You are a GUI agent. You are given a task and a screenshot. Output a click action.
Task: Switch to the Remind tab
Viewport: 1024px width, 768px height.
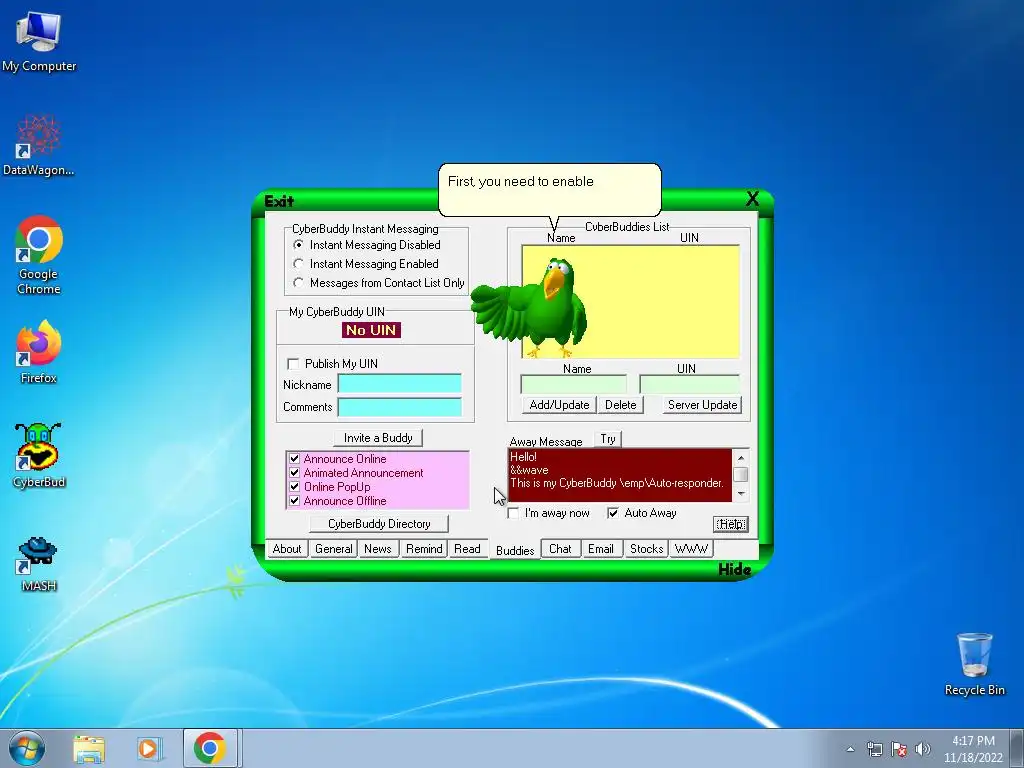(x=424, y=549)
